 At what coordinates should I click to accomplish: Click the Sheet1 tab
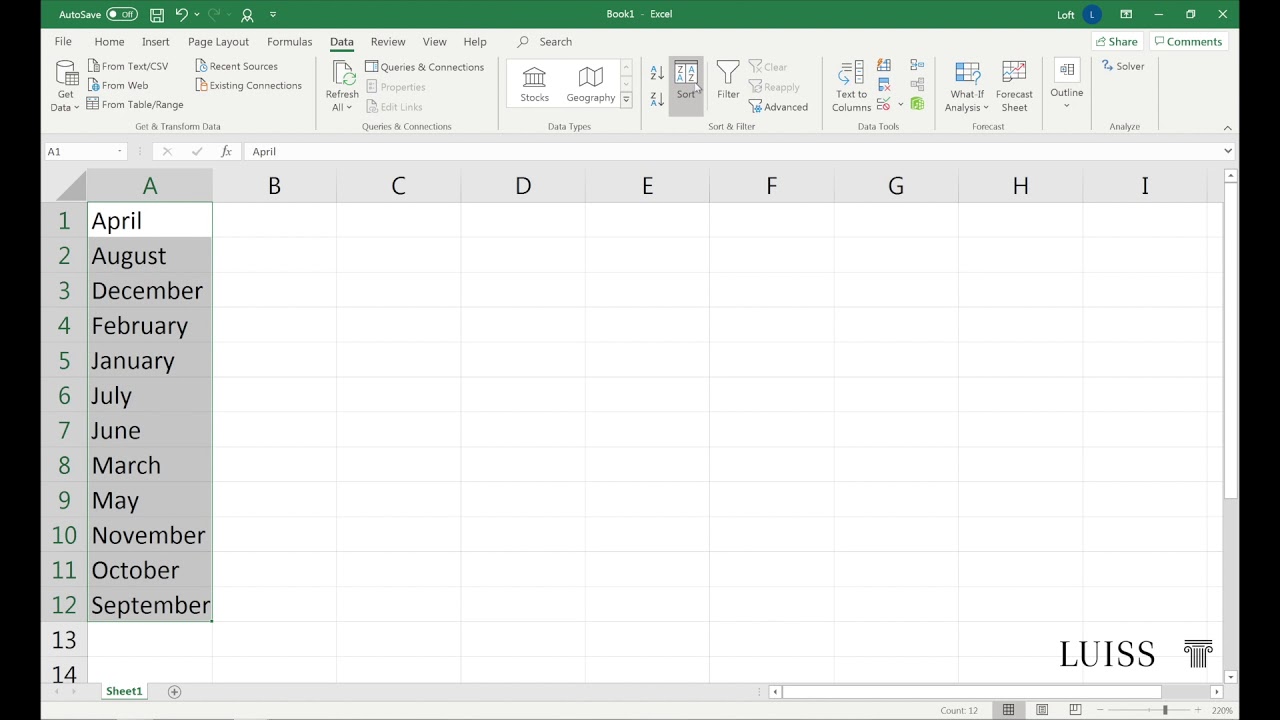pyautogui.click(x=124, y=691)
